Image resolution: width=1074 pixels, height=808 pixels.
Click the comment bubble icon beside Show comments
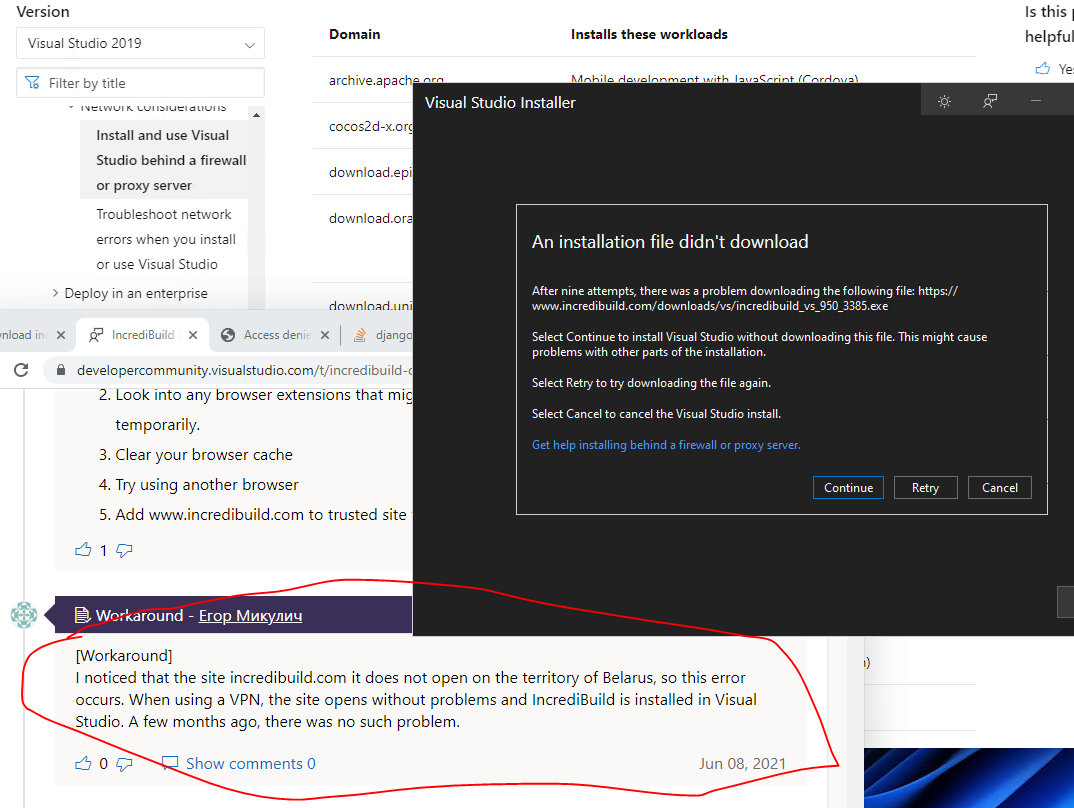pos(170,763)
